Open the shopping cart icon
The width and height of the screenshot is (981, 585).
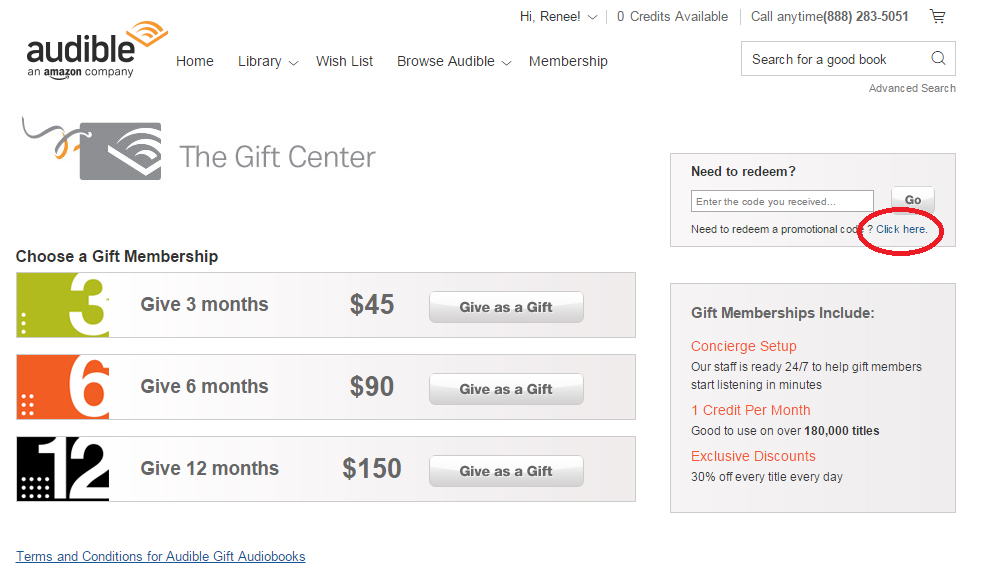(937, 16)
